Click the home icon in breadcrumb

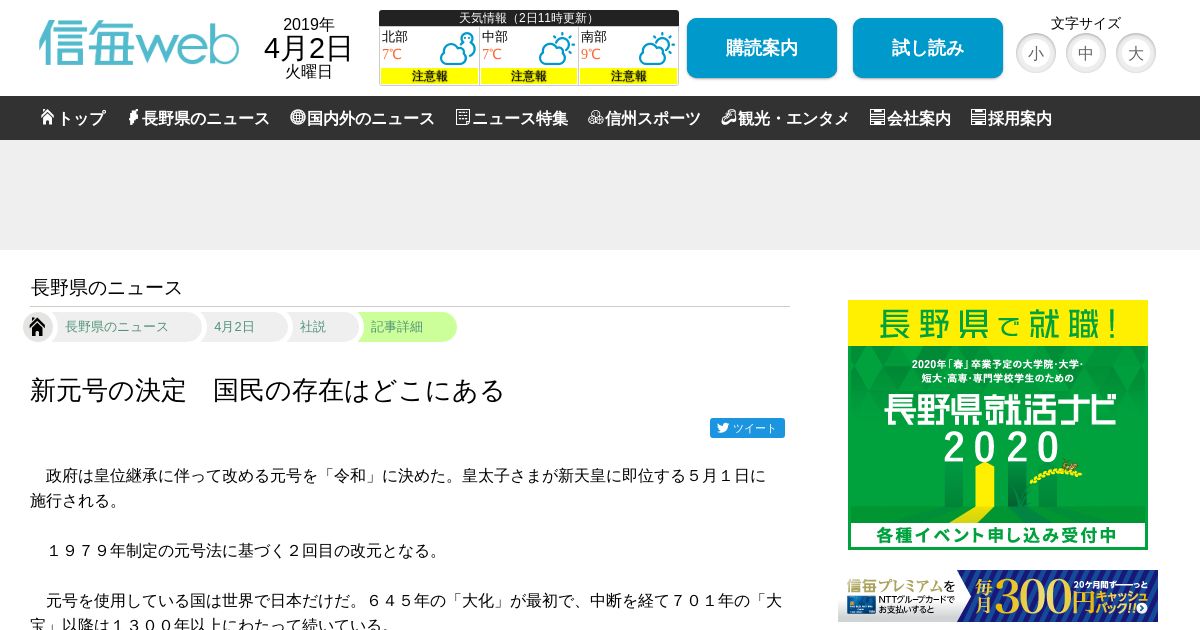coord(38,327)
